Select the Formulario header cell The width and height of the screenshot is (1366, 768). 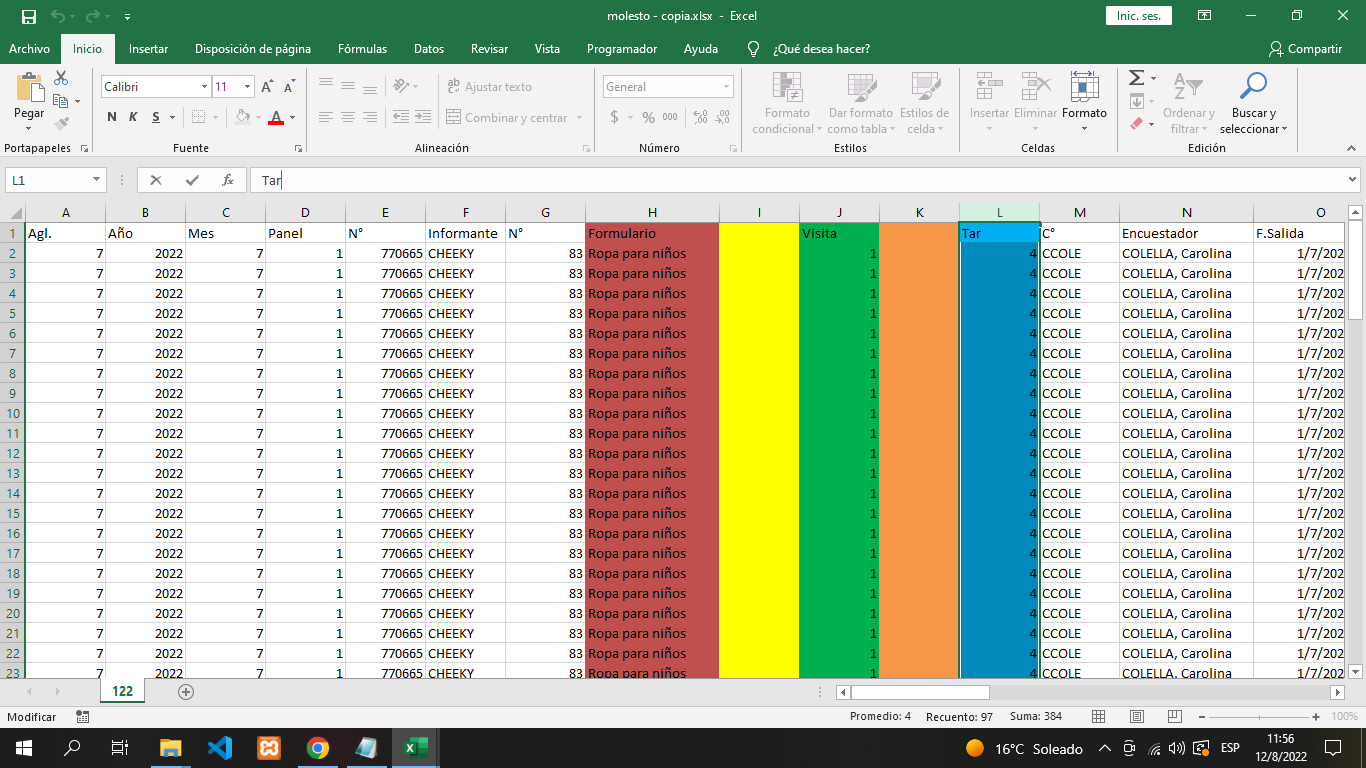coord(652,233)
